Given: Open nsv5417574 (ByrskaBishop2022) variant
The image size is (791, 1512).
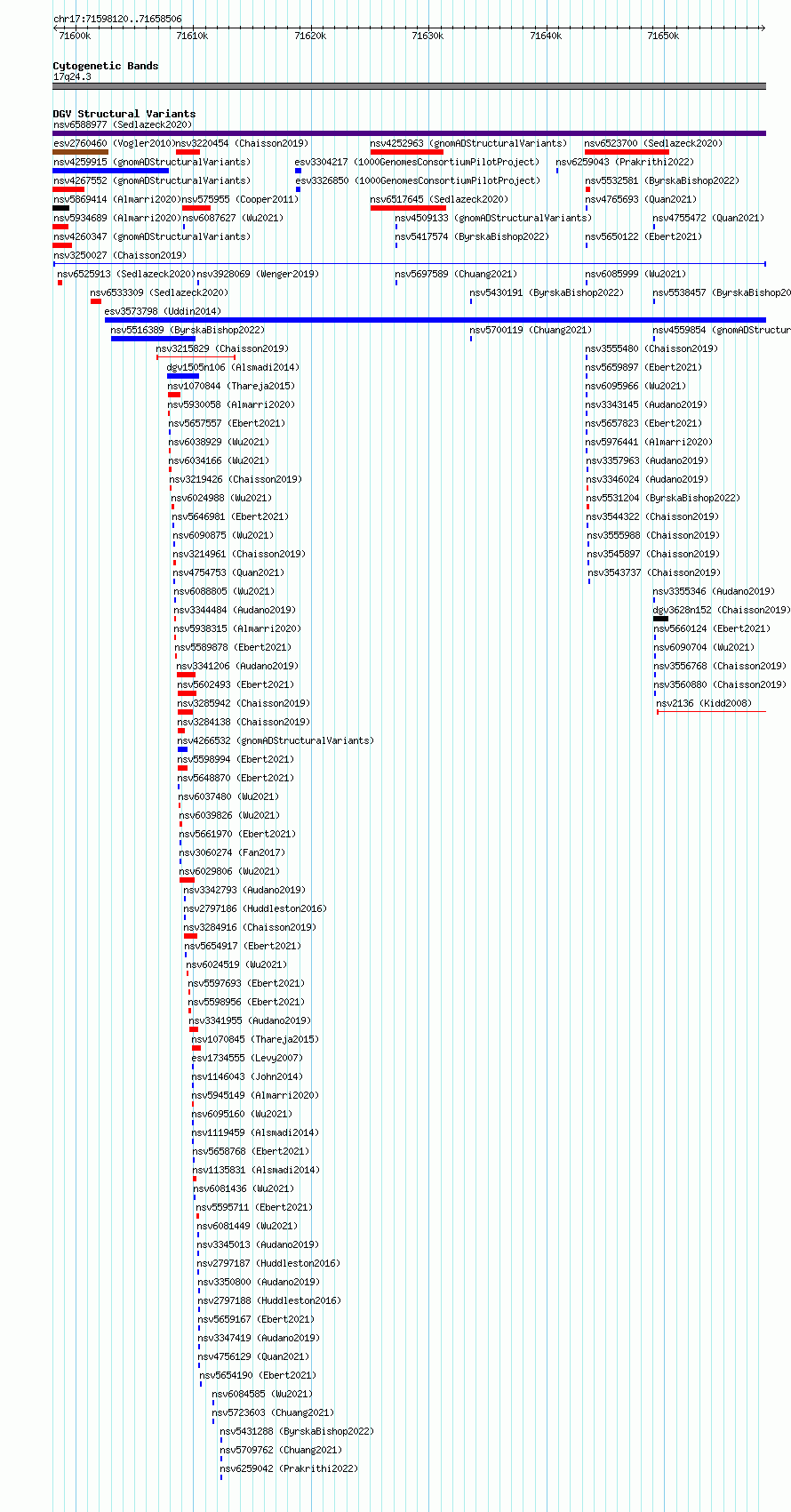Looking at the screenshot, I should point(472,237).
